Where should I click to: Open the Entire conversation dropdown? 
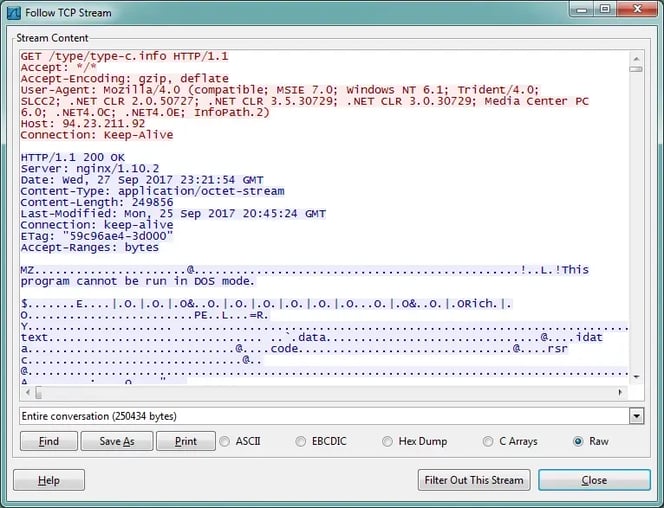[x=636, y=415]
